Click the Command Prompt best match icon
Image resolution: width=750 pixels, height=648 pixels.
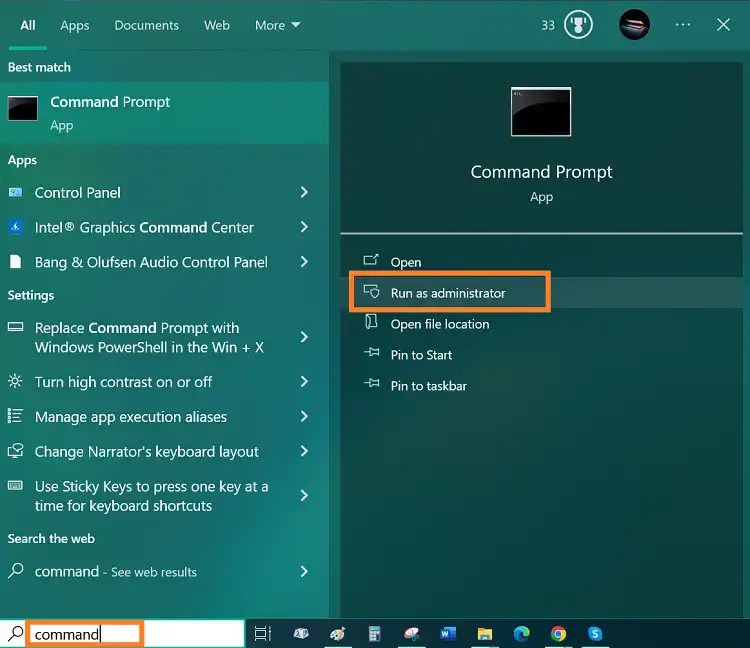click(23, 109)
